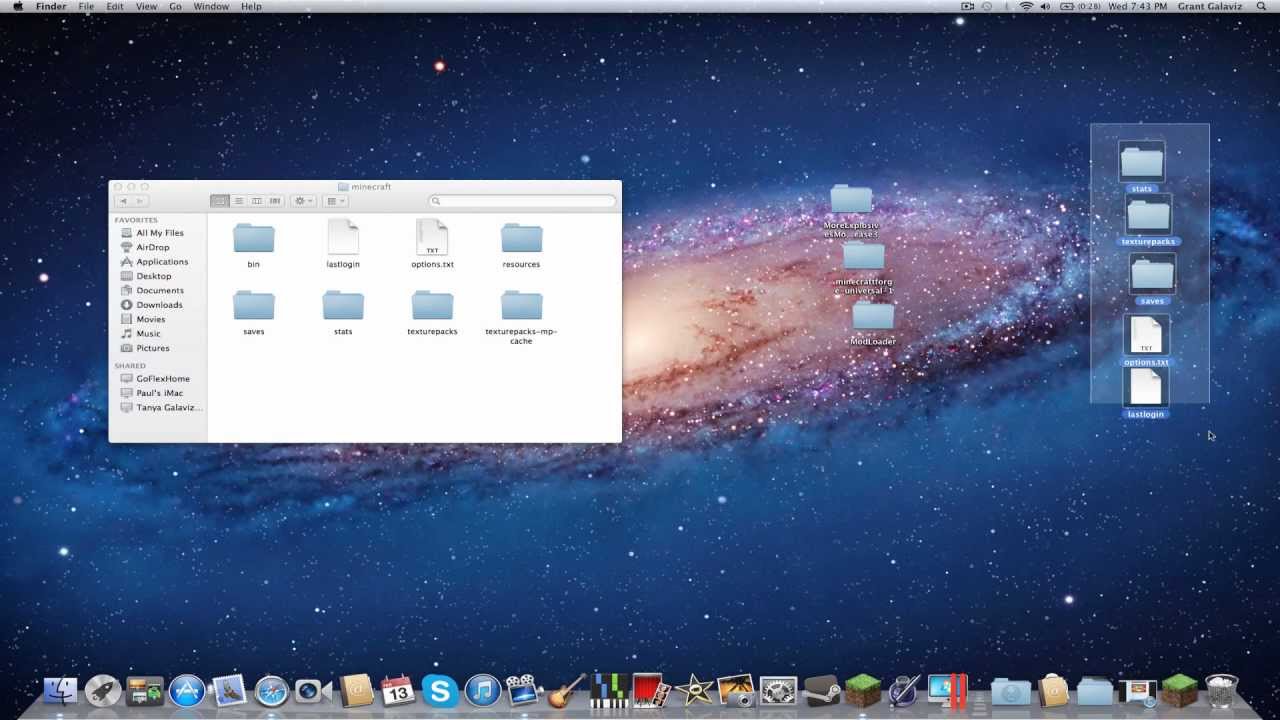Select the lastlogin file in Finder window

(343, 244)
